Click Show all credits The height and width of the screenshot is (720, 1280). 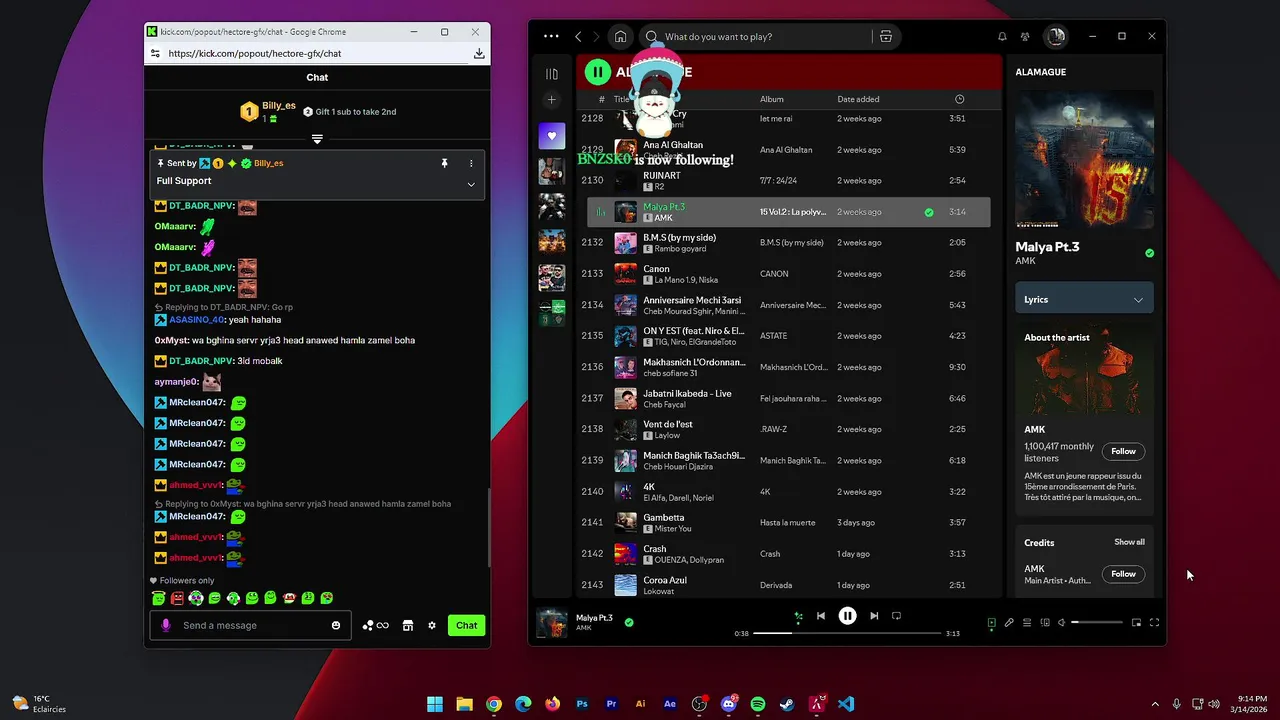point(1129,542)
